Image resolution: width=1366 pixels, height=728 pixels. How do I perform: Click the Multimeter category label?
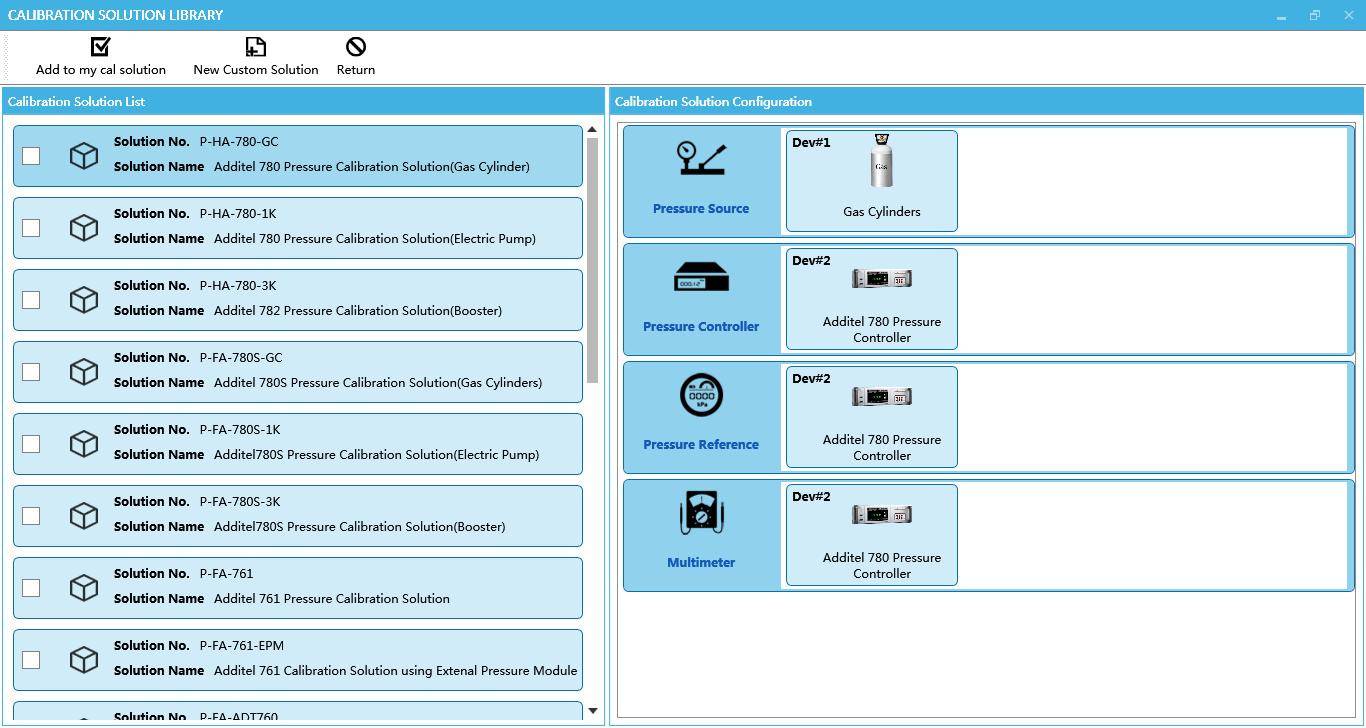(701, 563)
